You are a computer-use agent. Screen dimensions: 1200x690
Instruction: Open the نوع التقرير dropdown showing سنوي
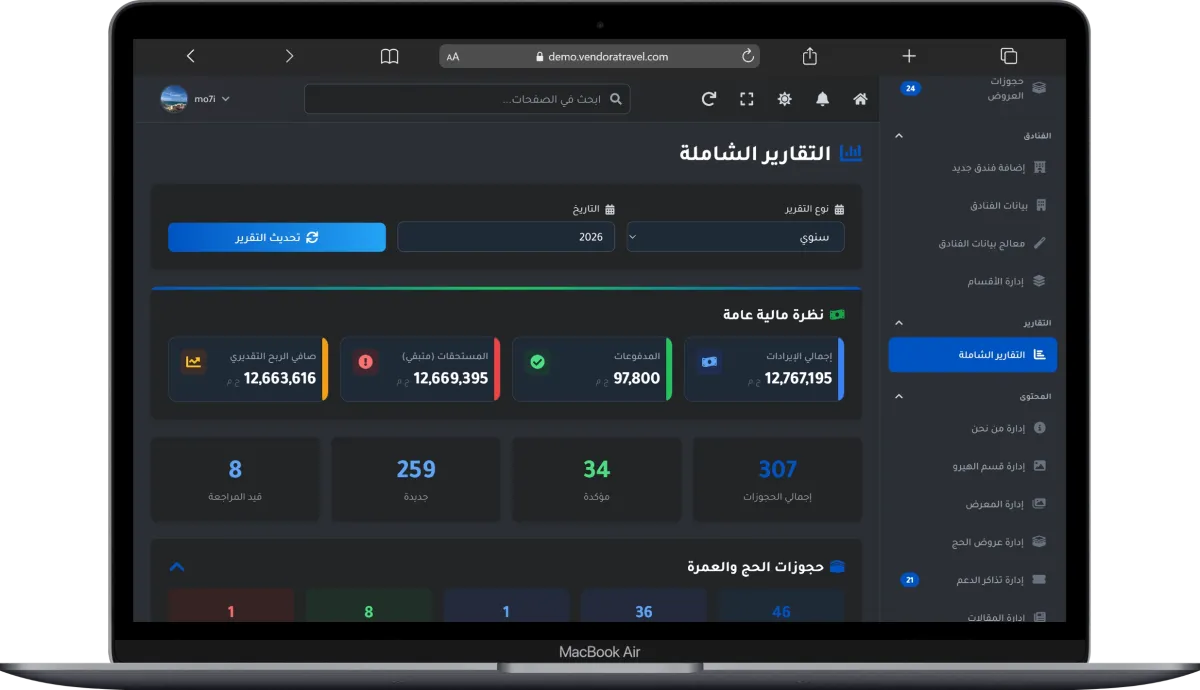(735, 237)
